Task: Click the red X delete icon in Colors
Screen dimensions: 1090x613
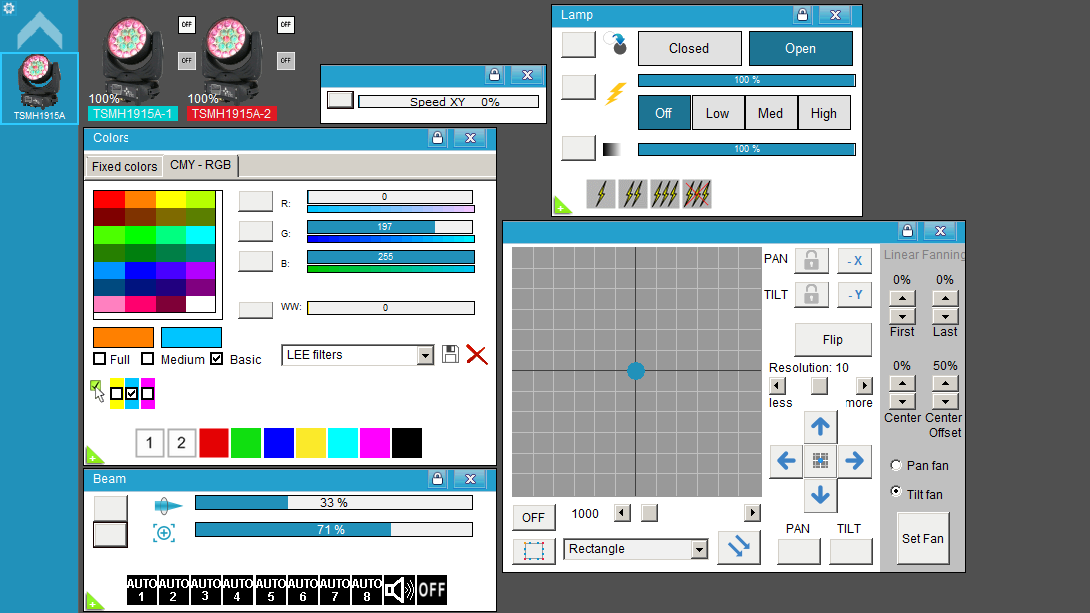Action: click(x=477, y=354)
